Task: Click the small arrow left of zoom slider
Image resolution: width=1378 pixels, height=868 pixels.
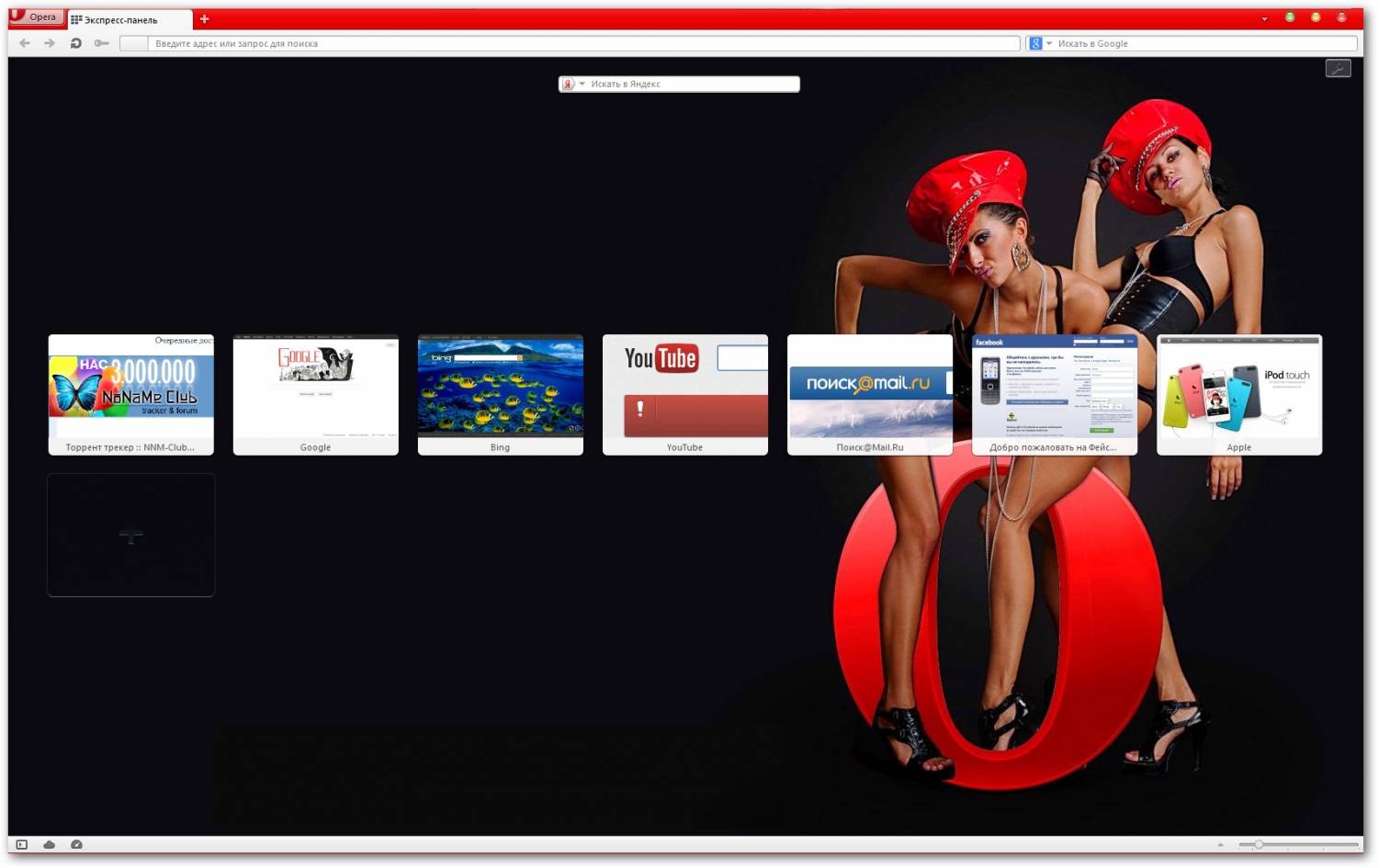Action: point(1221,844)
